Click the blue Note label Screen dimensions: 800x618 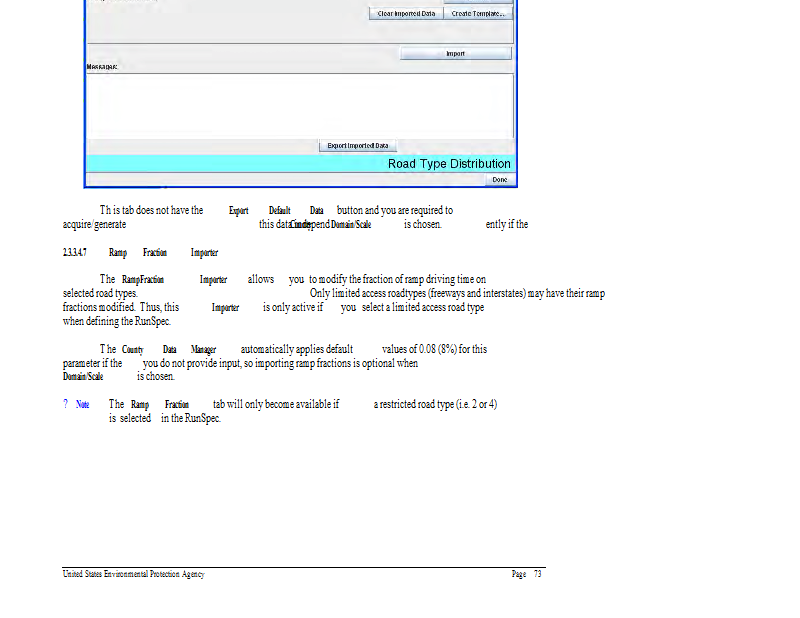point(82,404)
